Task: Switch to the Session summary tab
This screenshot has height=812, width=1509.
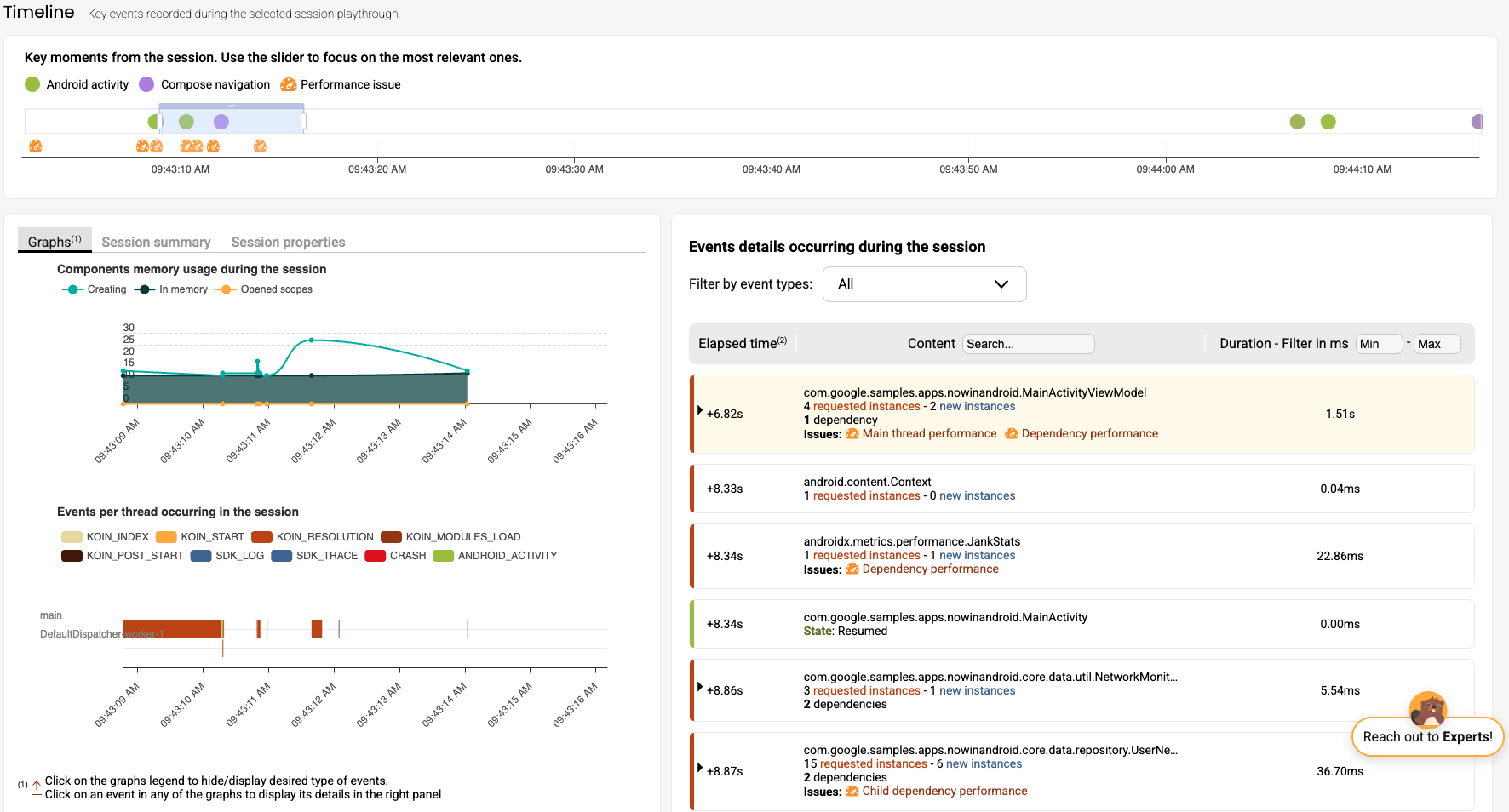Action: tap(156, 243)
